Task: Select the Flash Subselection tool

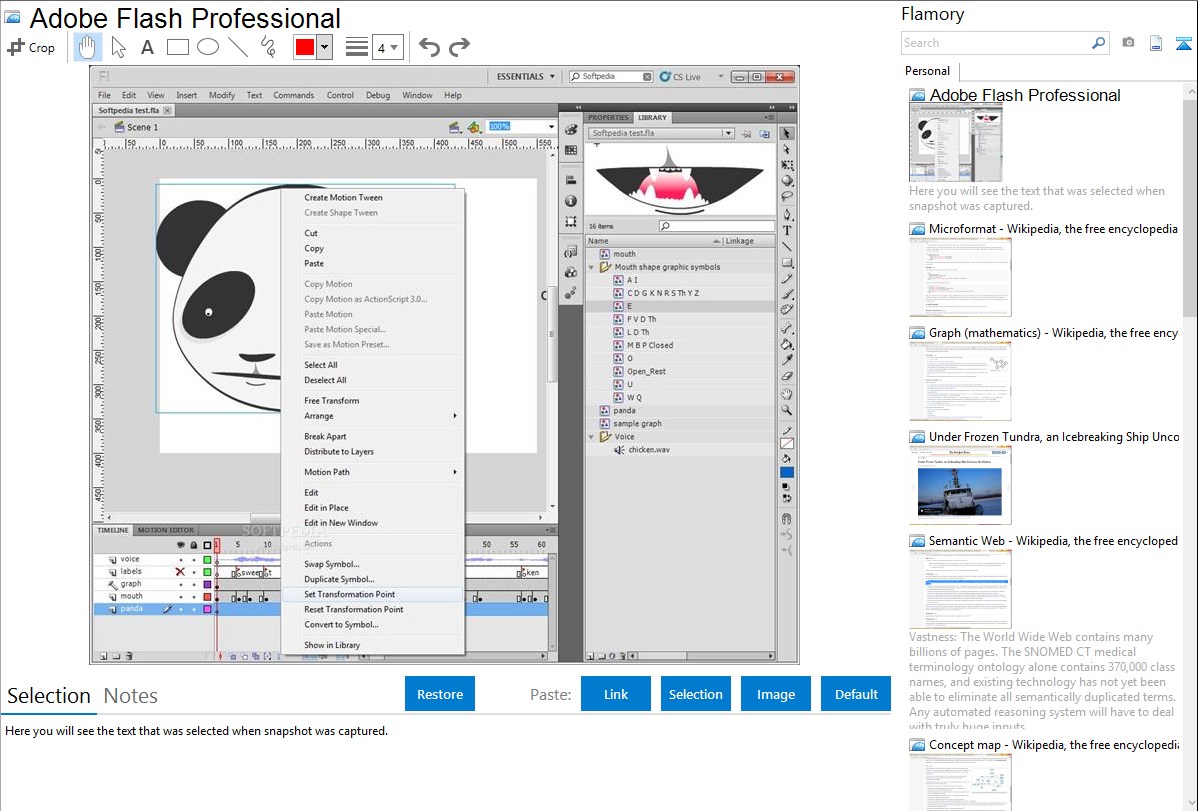Action: pyautogui.click(x=787, y=149)
